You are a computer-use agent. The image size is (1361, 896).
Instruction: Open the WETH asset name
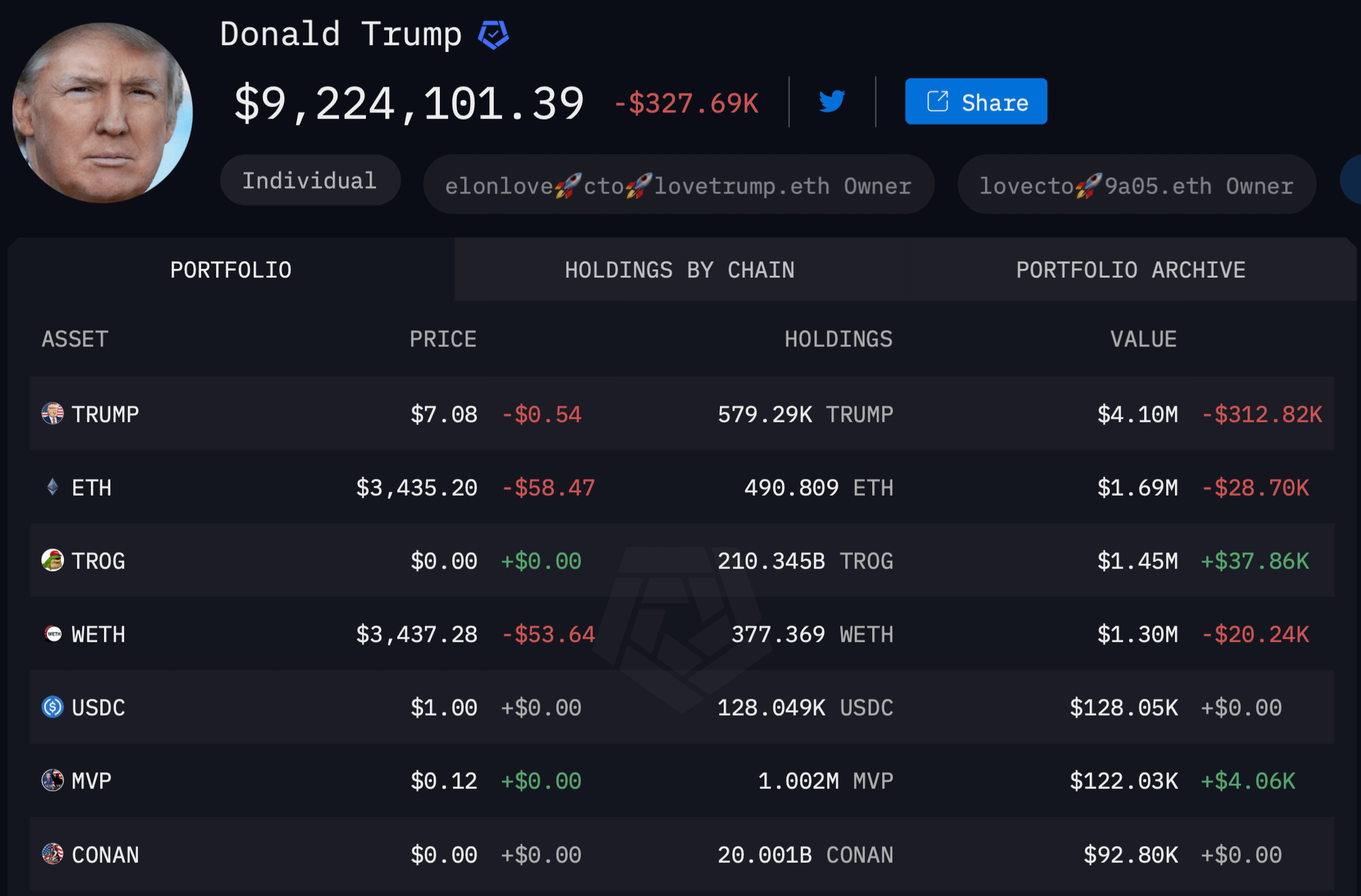pos(98,634)
